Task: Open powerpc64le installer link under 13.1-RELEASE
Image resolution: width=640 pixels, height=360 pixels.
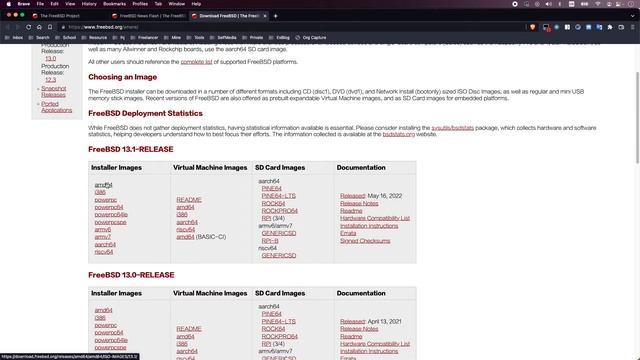Action: [x=111, y=215]
